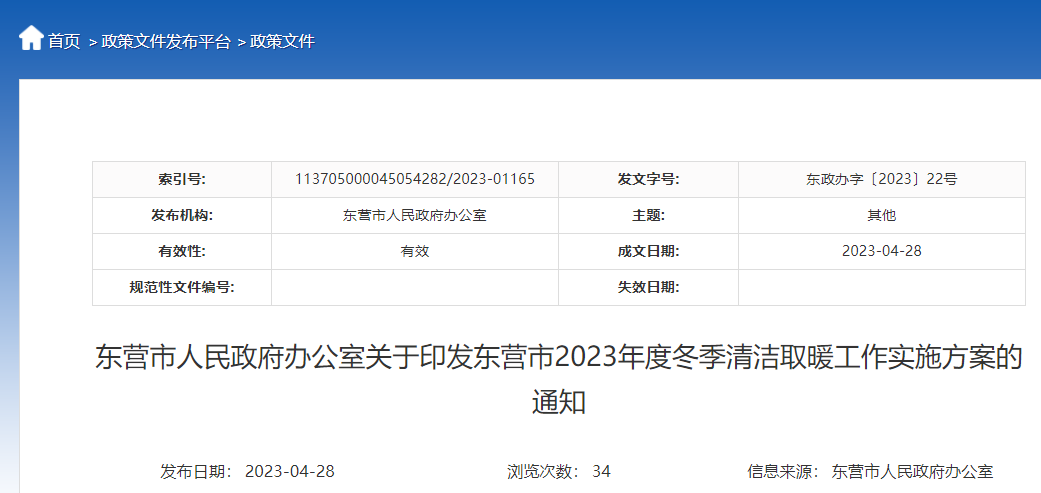Click the 索引号 label cell
This screenshot has height=493, width=1041.
(x=181, y=180)
